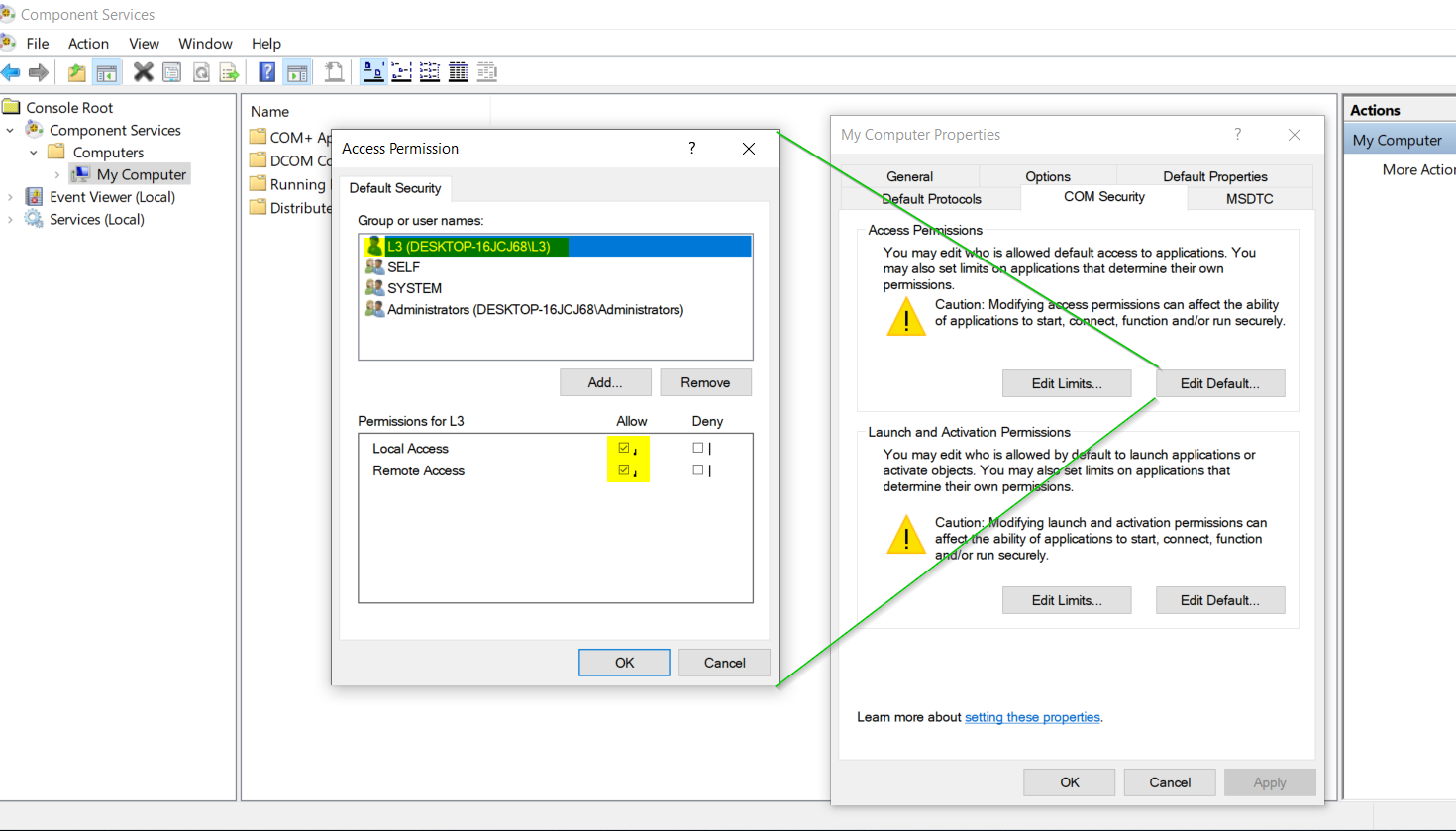The height and width of the screenshot is (831, 1456).
Task: Open Properties from the toolbar icon
Action: [171, 72]
